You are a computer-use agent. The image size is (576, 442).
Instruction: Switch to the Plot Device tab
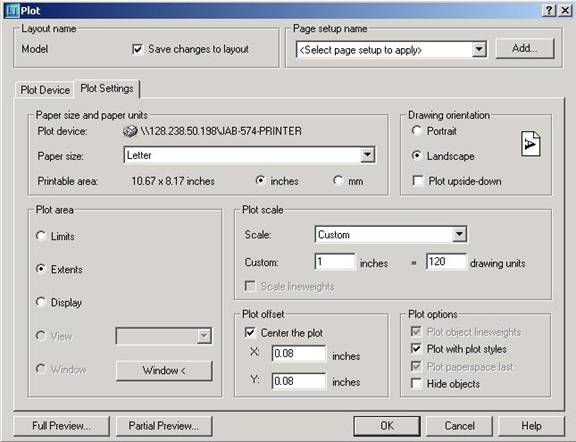(x=45, y=90)
